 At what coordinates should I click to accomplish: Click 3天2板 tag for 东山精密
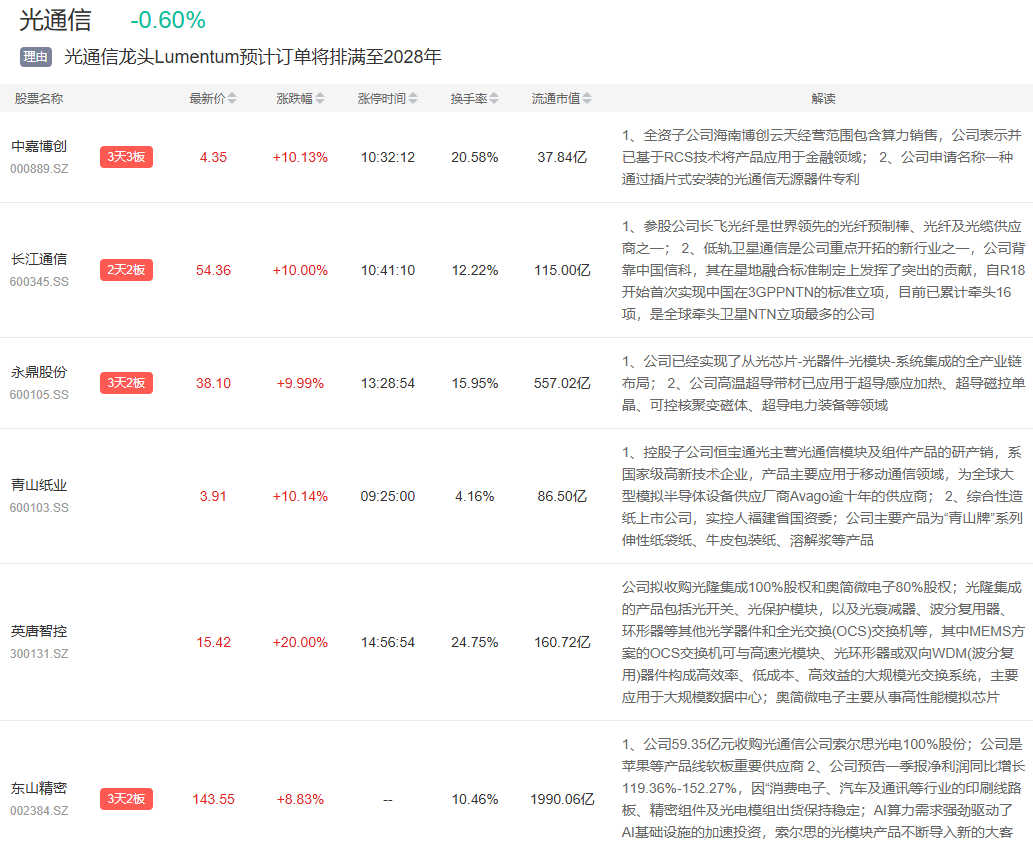click(126, 799)
